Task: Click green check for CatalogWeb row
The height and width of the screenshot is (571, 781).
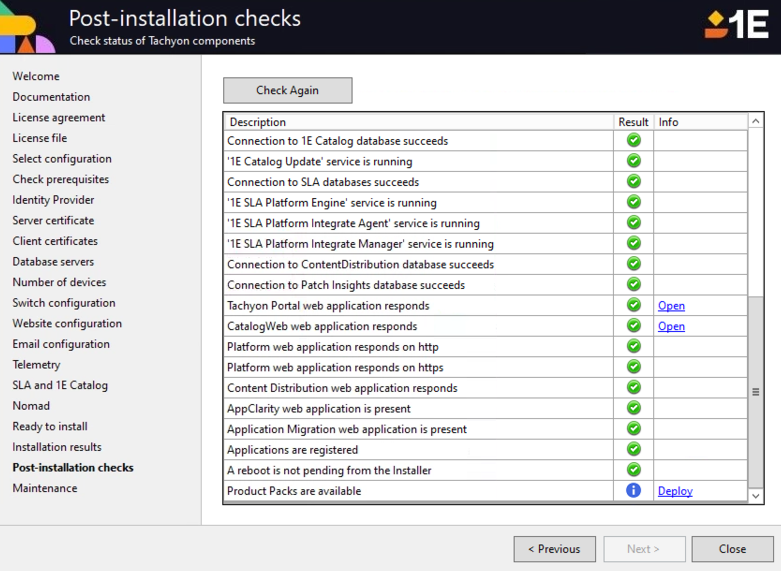Action: click(633, 326)
